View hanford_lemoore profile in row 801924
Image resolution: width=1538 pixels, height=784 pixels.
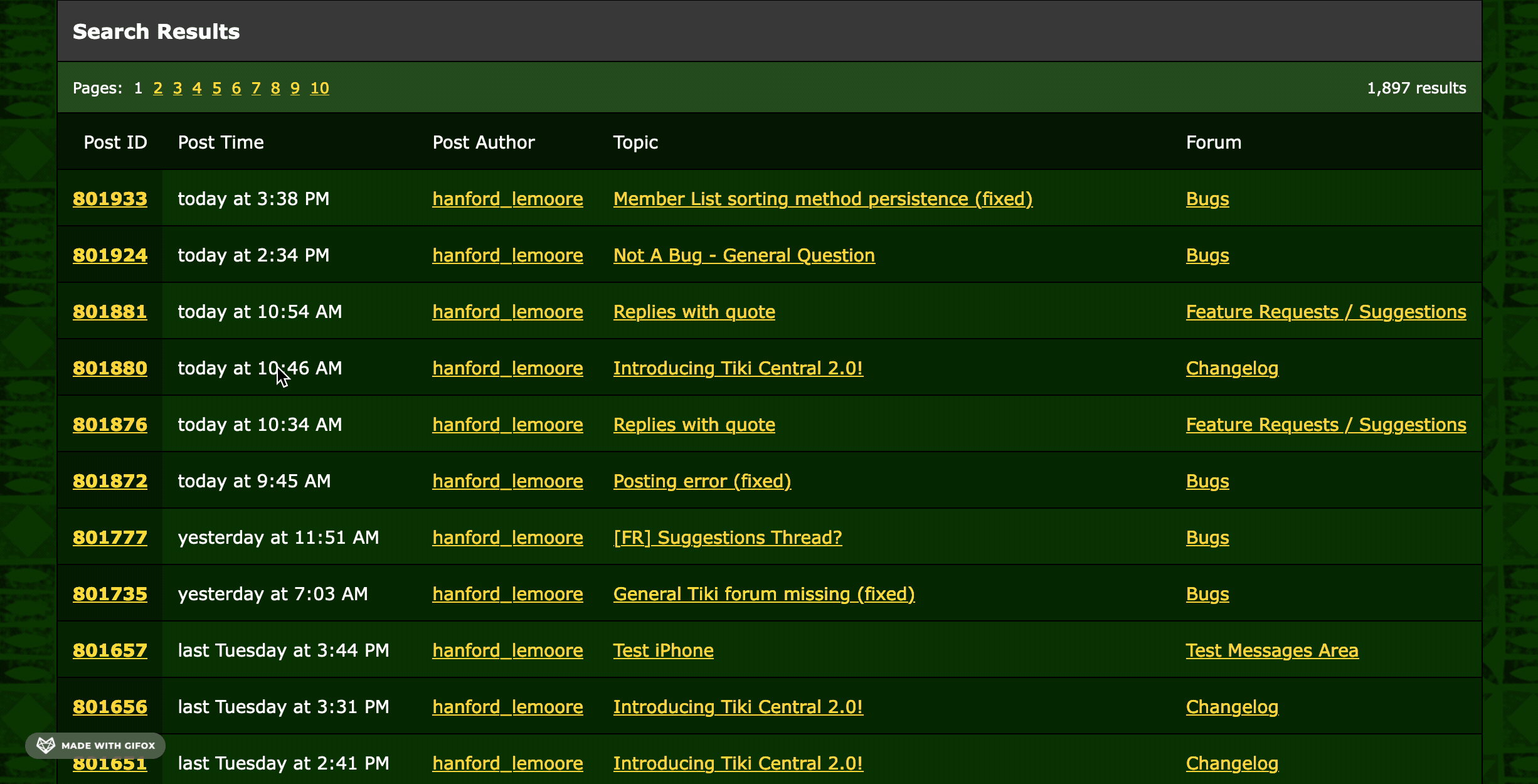click(x=507, y=255)
